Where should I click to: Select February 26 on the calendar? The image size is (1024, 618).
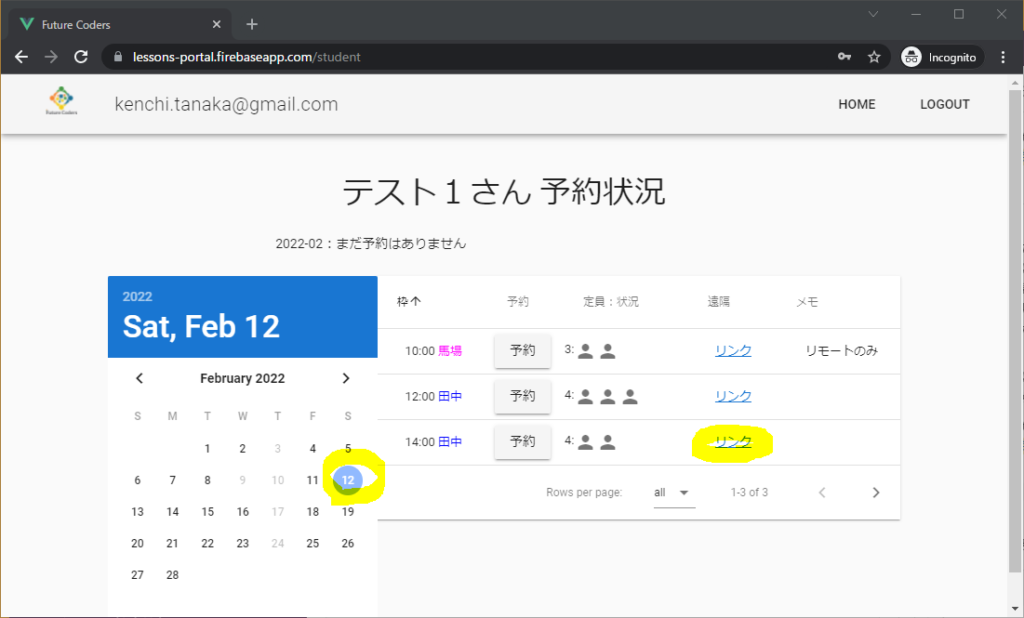click(x=348, y=543)
